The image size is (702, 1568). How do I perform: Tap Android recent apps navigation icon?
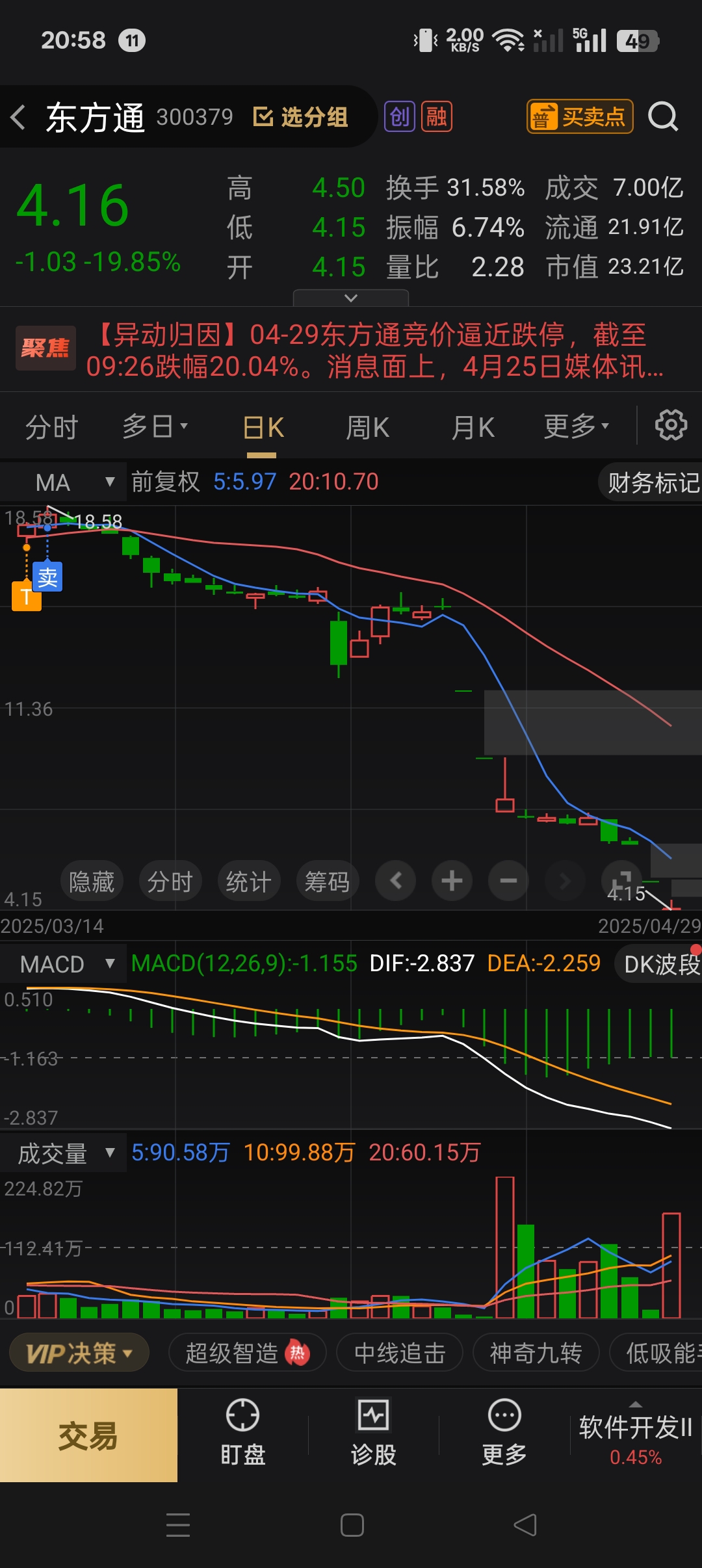(x=178, y=1525)
